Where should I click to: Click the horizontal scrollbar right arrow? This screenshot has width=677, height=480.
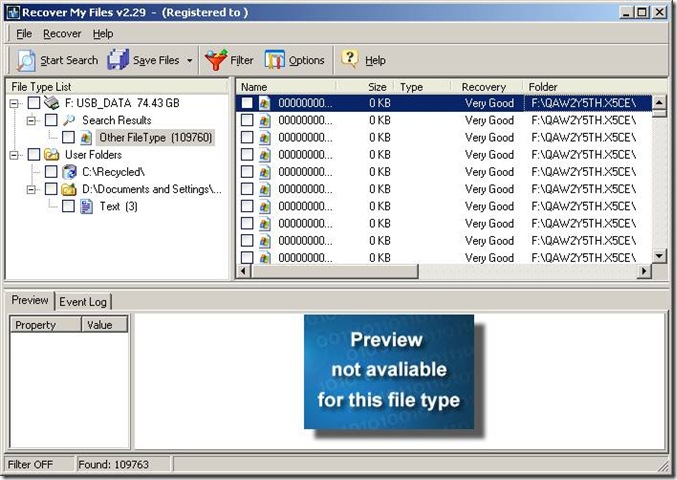click(644, 271)
